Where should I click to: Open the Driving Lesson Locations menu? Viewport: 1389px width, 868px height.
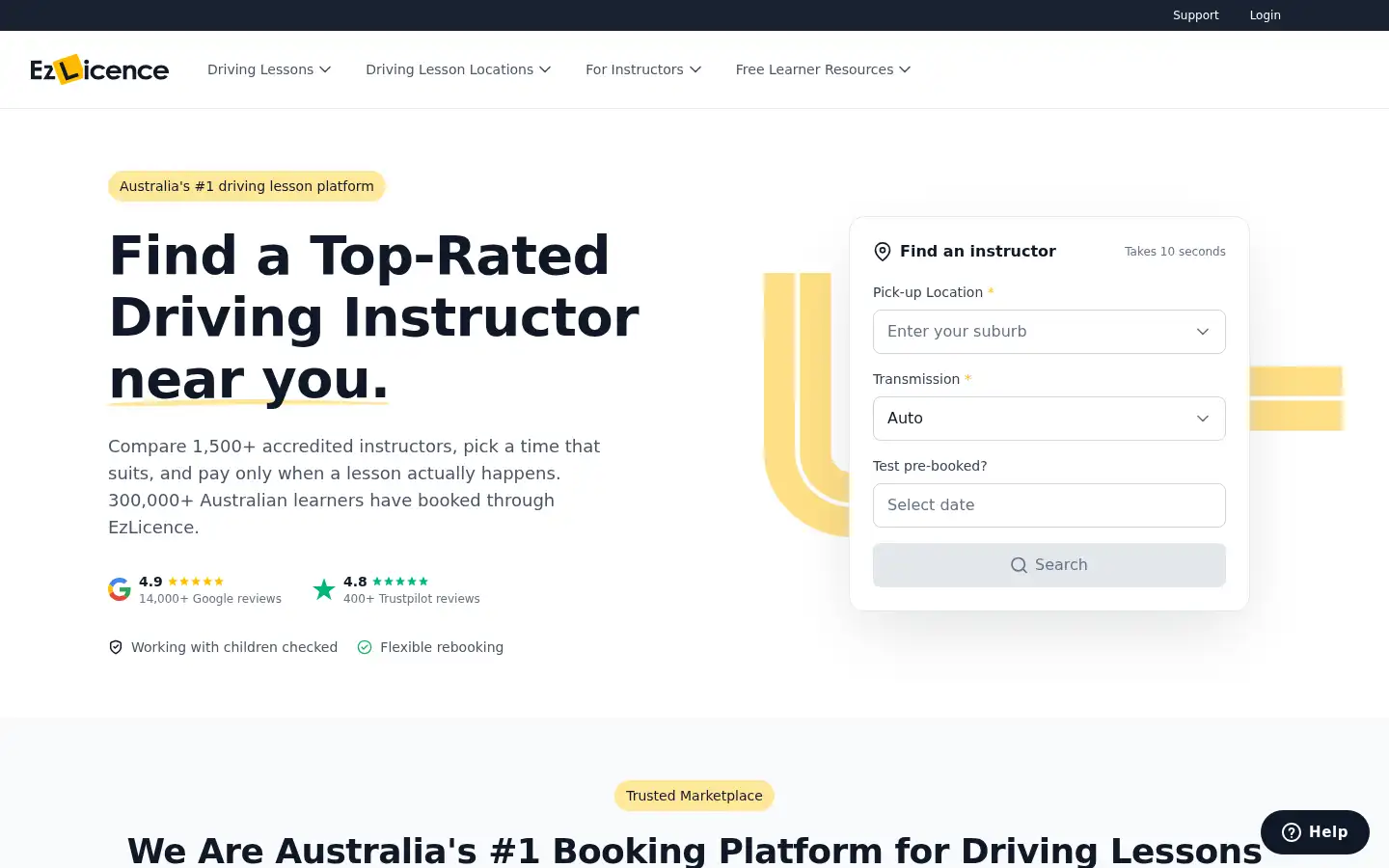458,69
